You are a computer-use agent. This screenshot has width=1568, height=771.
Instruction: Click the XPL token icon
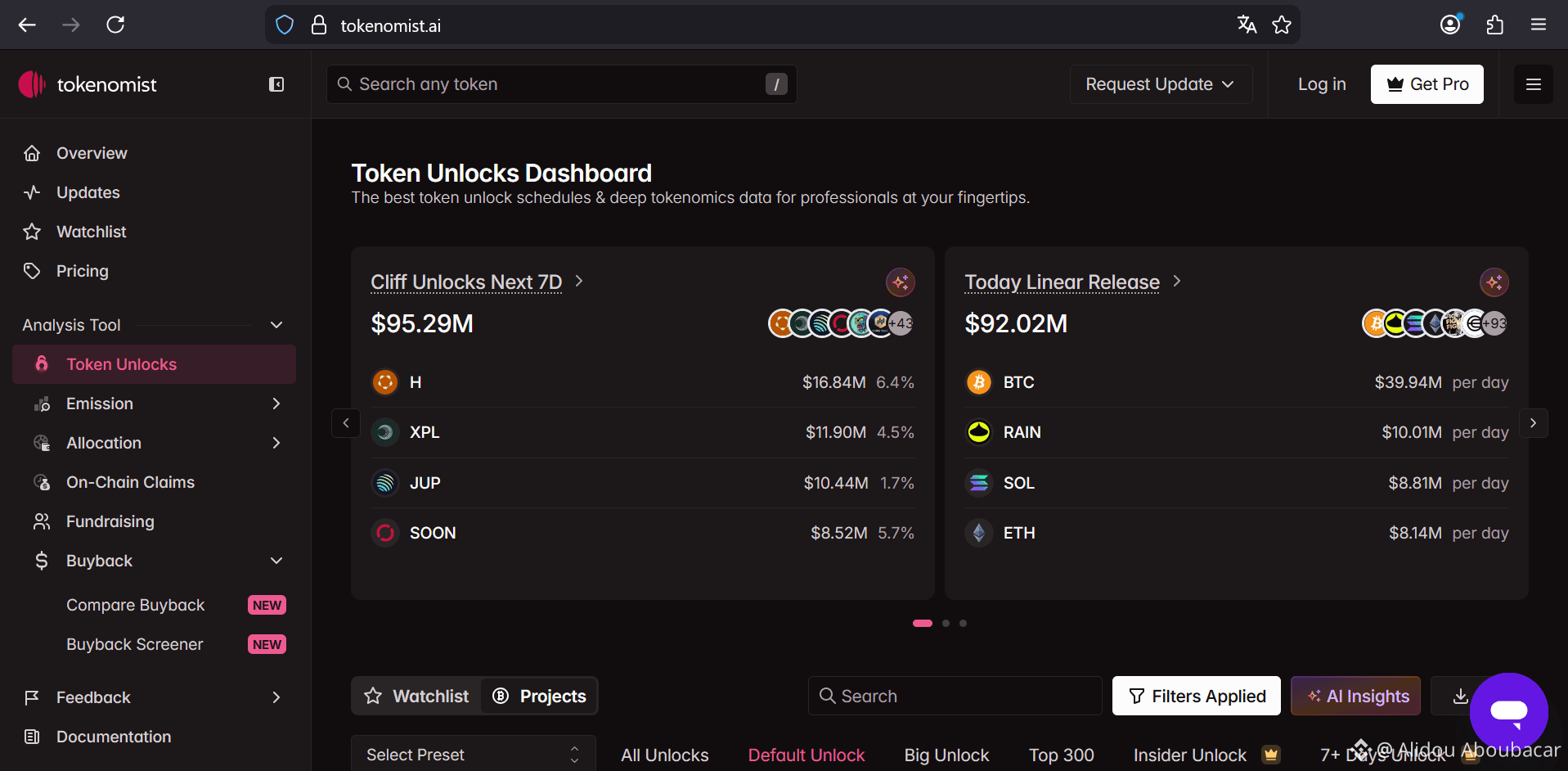click(x=385, y=432)
